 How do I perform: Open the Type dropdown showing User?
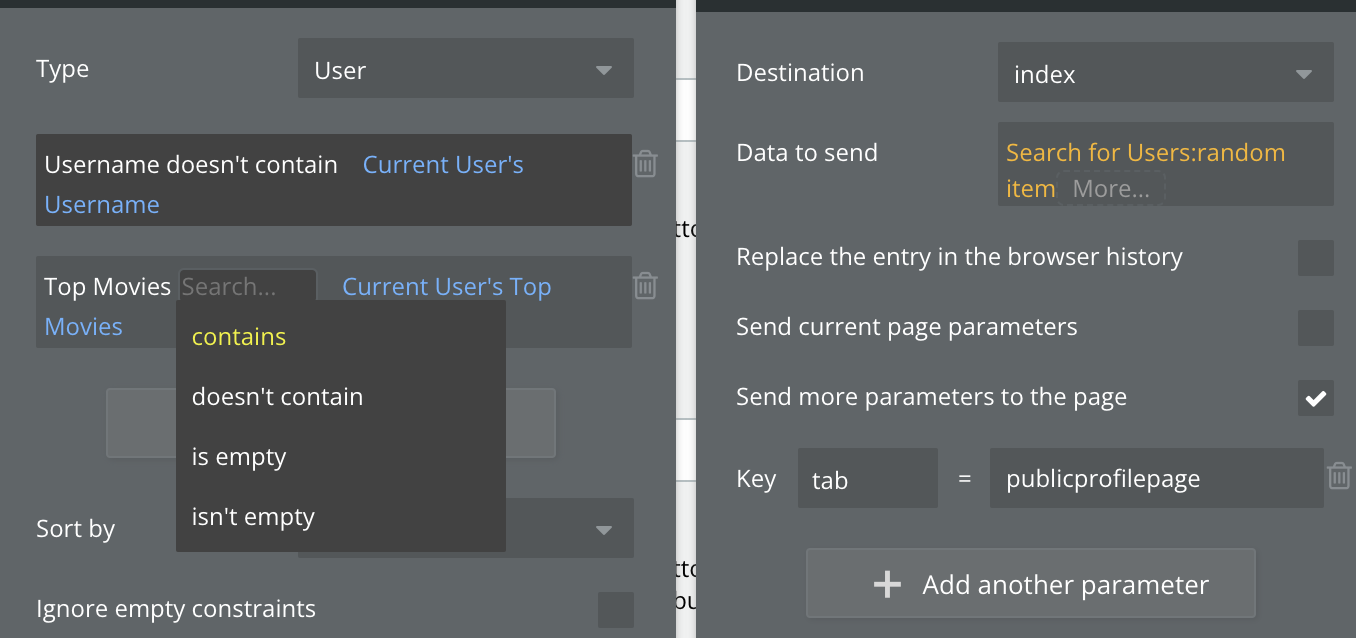[465, 69]
